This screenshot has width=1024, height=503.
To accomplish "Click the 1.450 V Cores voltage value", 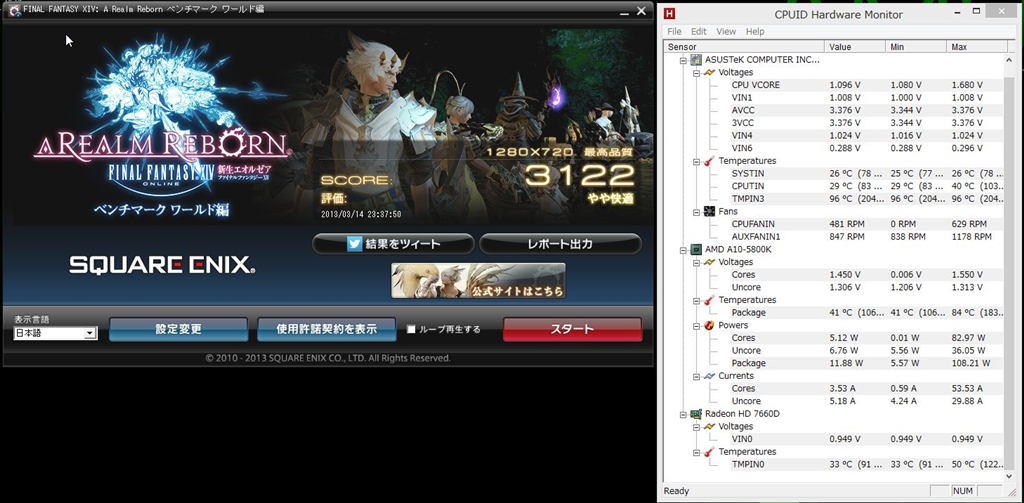I will pyautogui.click(x=845, y=275).
